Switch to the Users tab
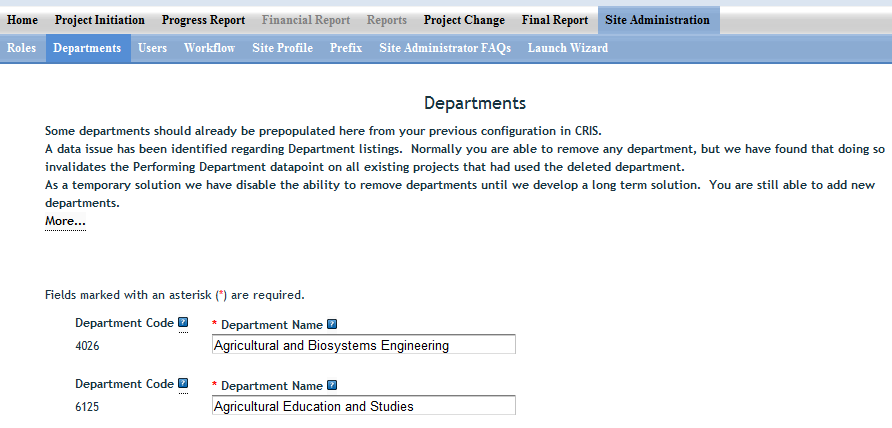The width and height of the screenshot is (892, 428). [x=152, y=48]
